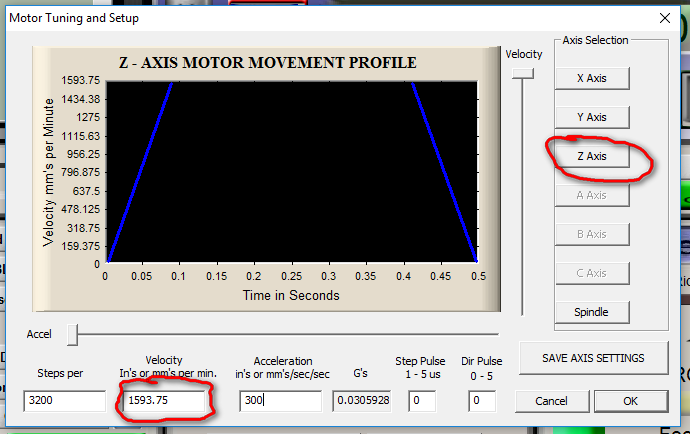Focus the Steps per field showing 3200

click(65, 401)
